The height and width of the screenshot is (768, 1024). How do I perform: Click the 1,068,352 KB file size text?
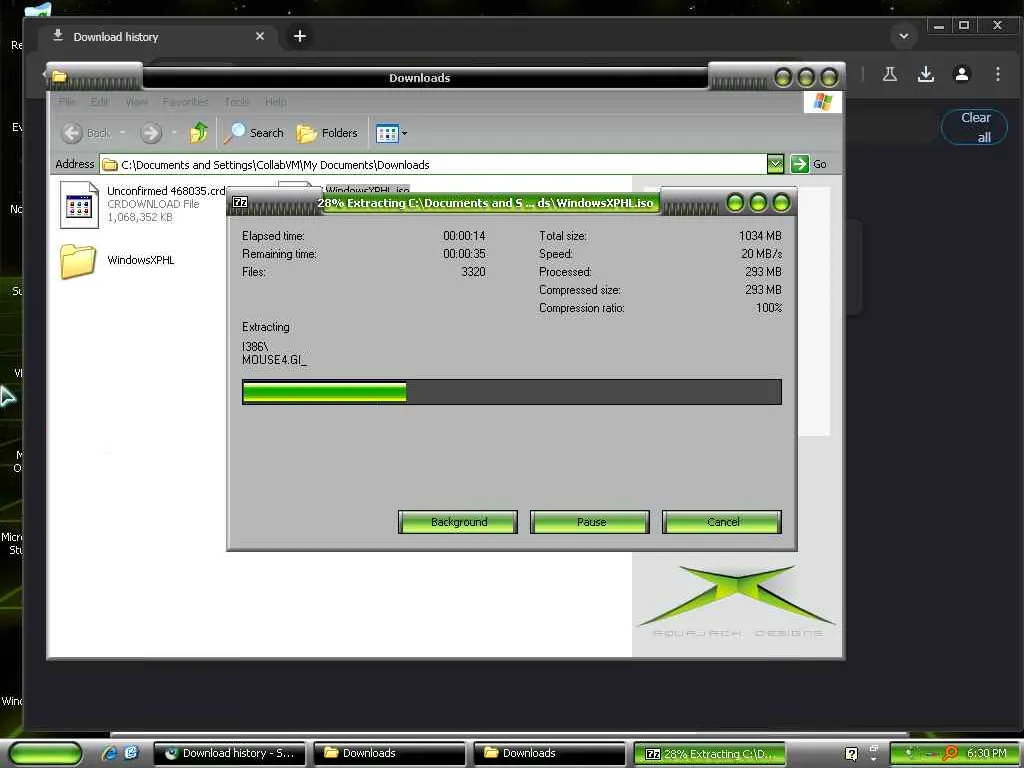(139, 217)
